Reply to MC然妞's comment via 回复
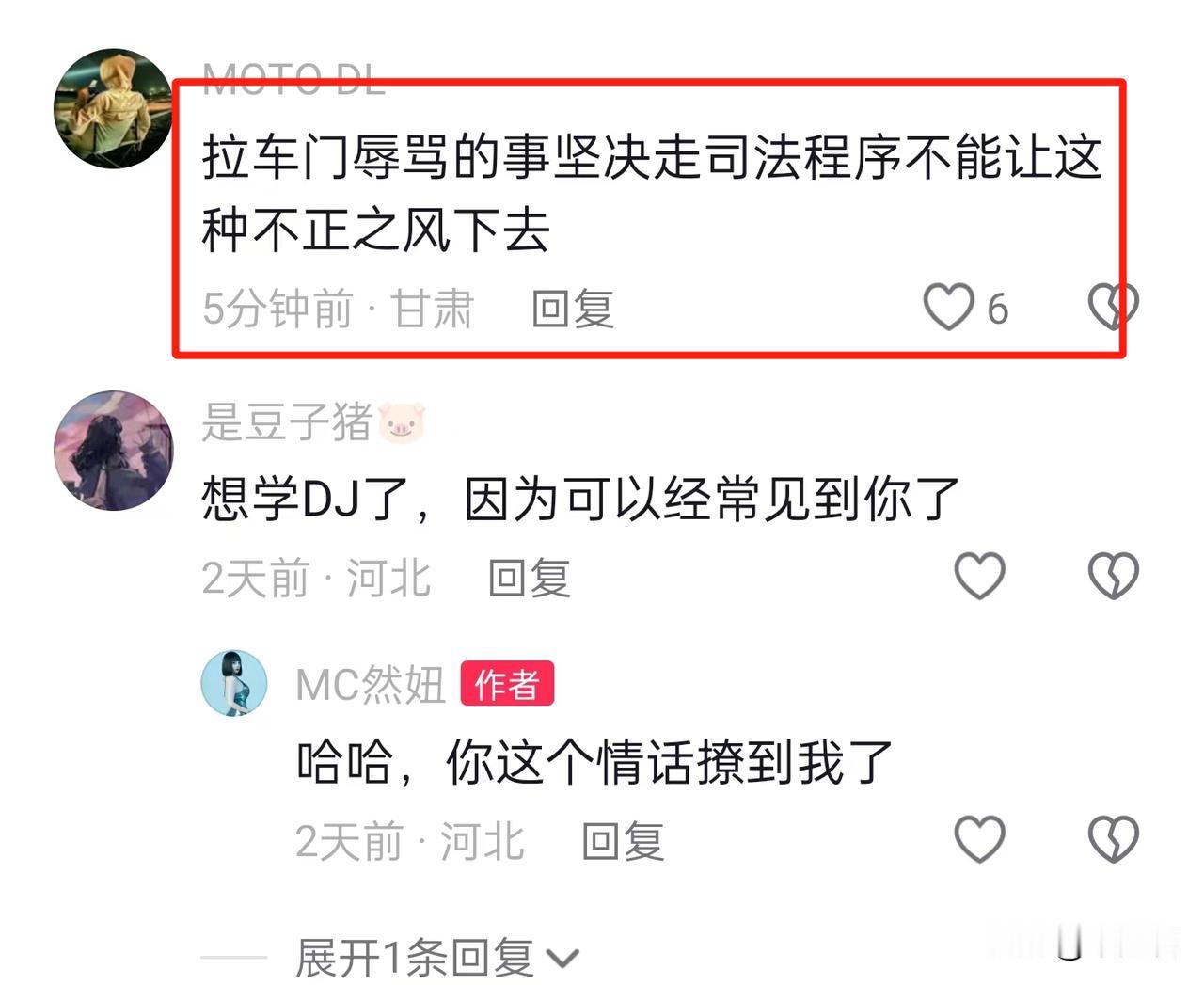Screen dimensions: 1204x985 click(x=623, y=841)
